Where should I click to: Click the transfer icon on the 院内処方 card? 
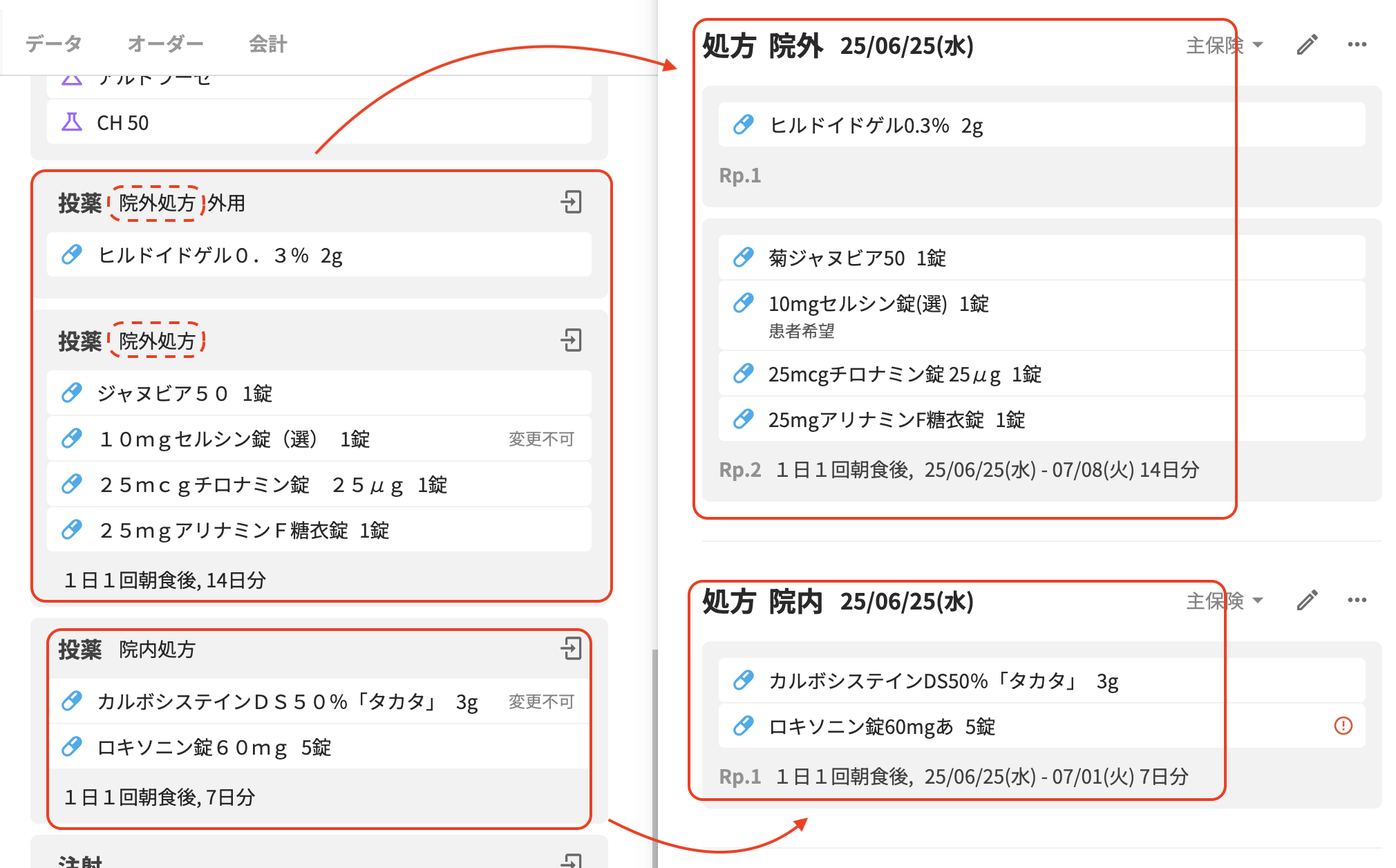coord(571,648)
